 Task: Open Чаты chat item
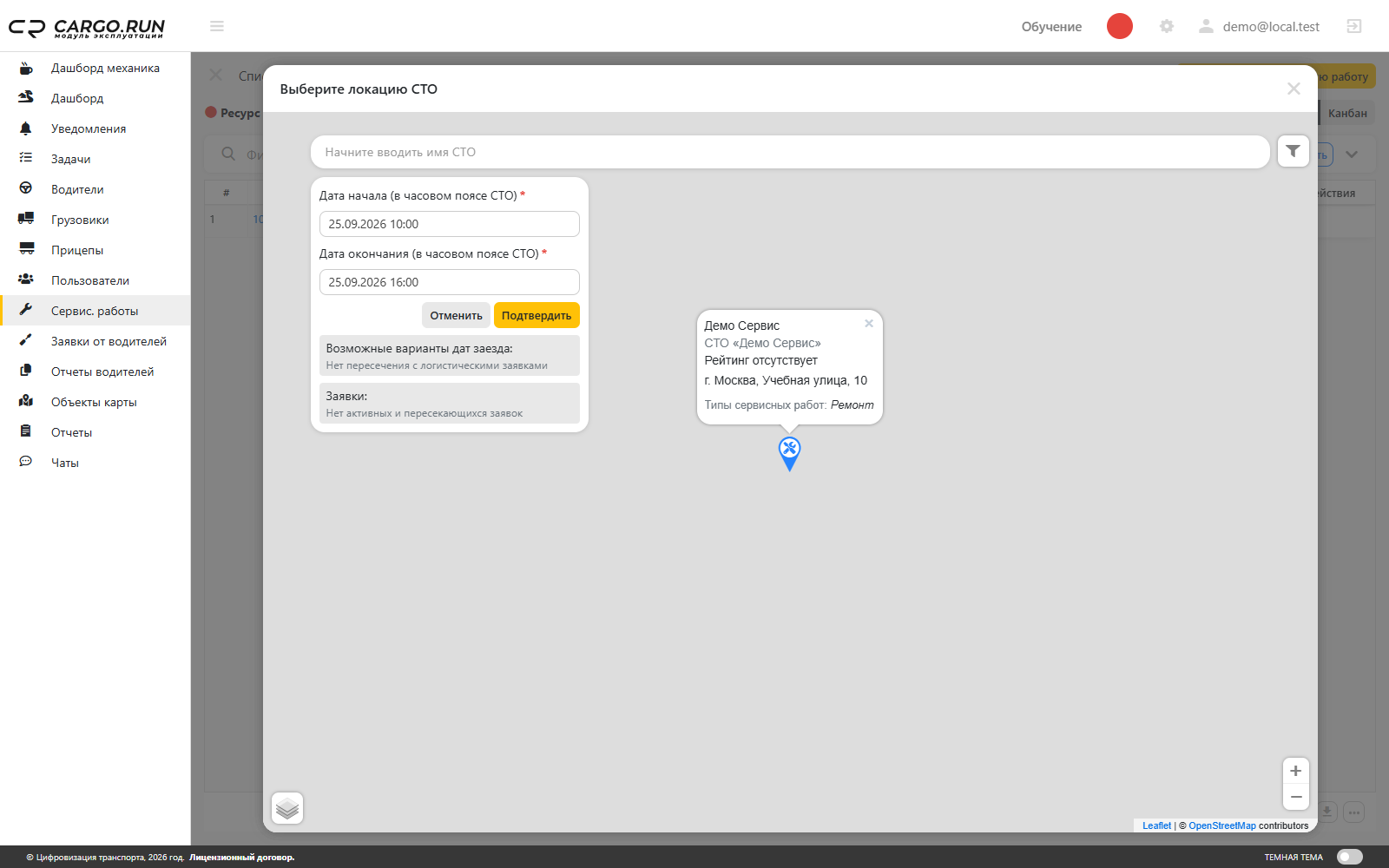pos(95,463)
